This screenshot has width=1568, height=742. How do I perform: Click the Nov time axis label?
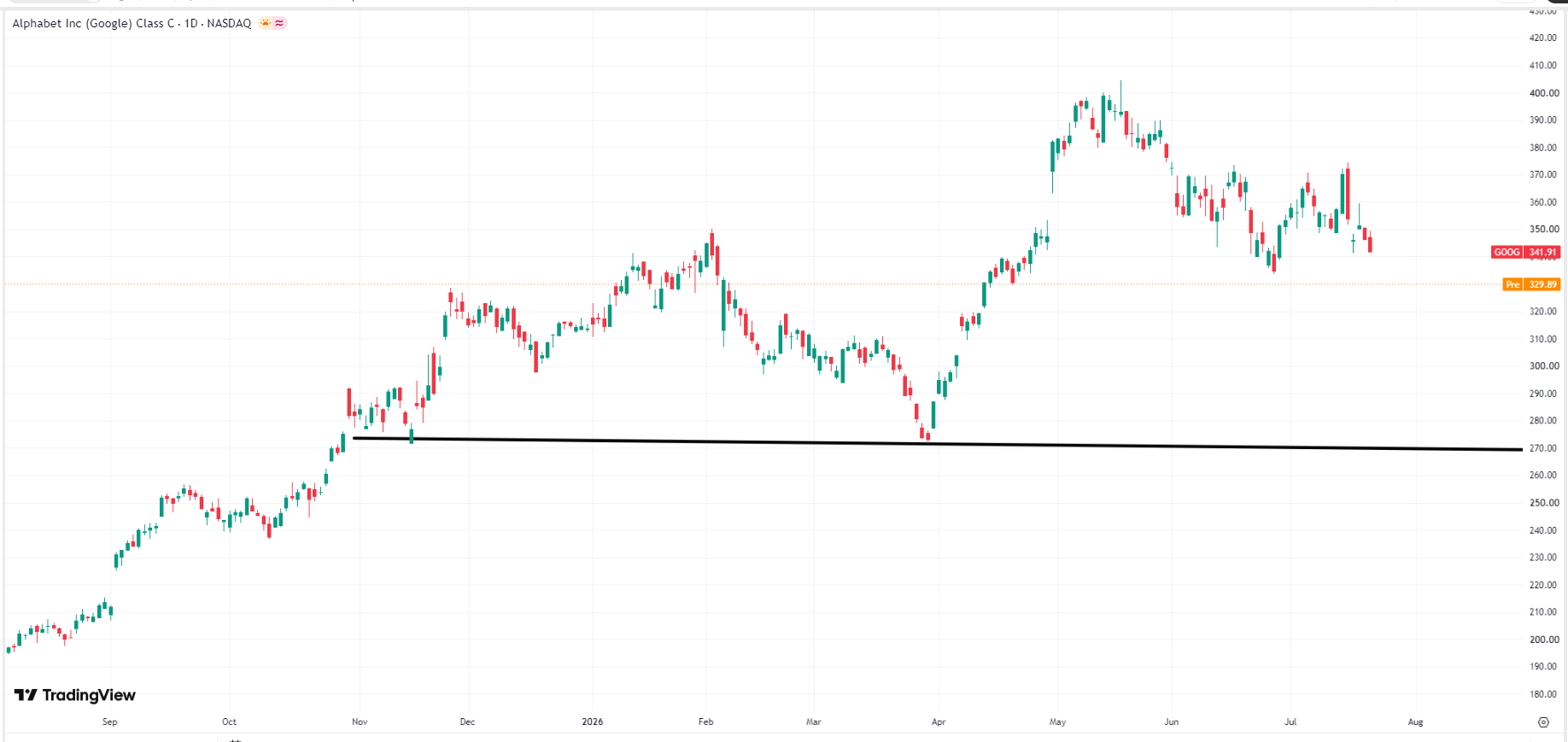360,722
